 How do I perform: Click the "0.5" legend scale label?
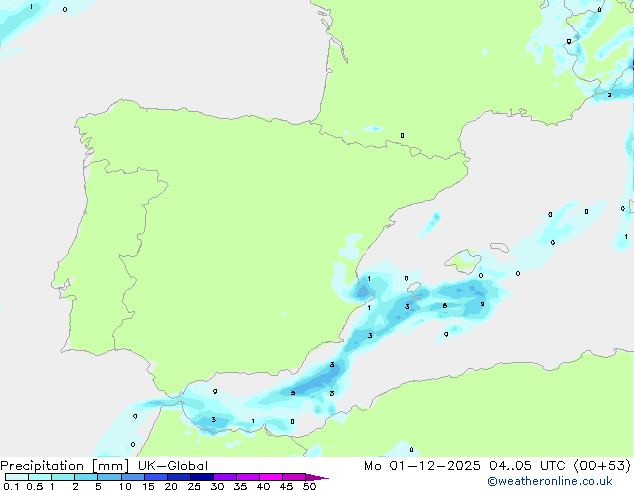click(x=34, y=486)
